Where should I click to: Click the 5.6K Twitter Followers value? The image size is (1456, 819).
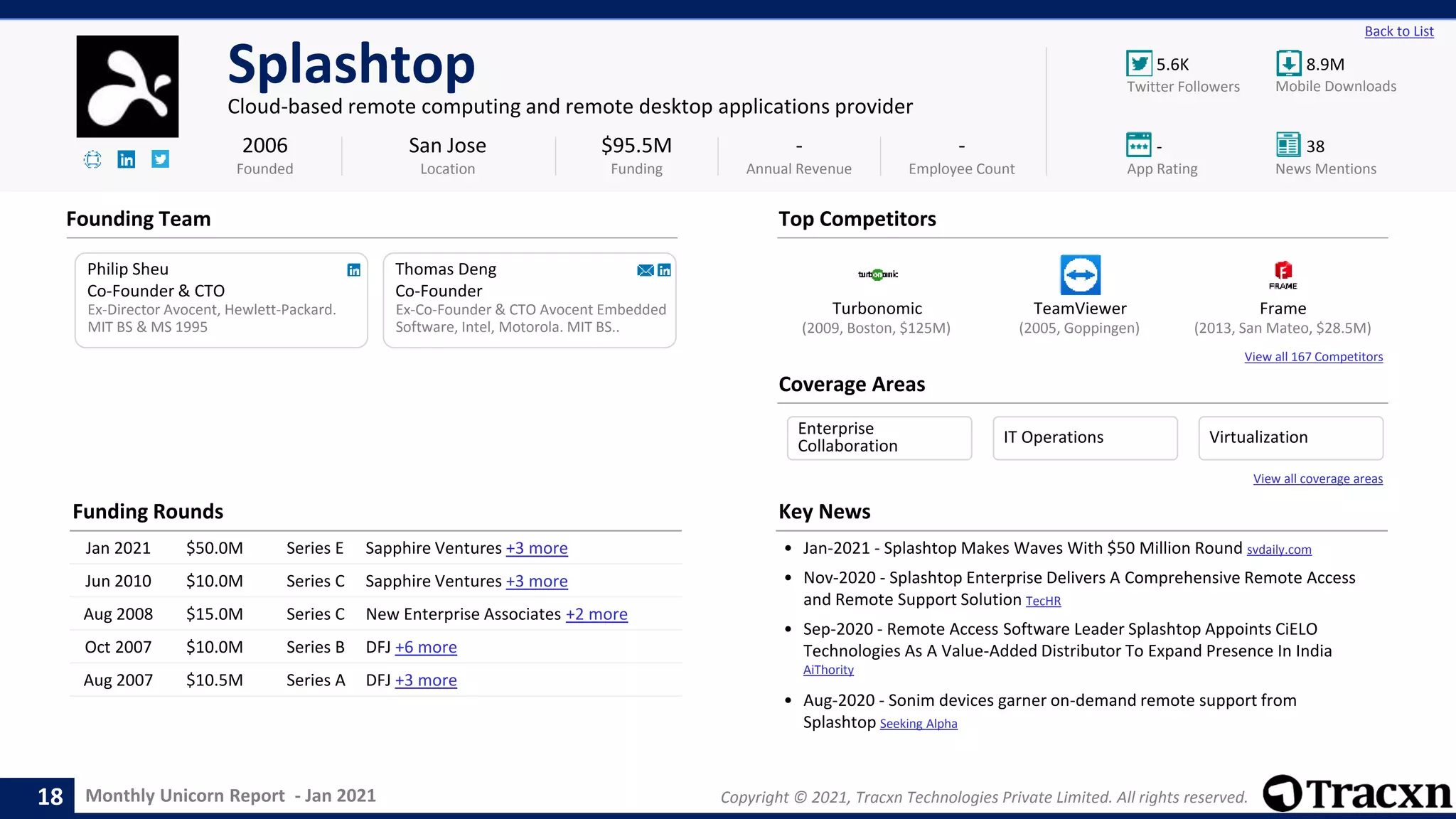coord(1172,65)
